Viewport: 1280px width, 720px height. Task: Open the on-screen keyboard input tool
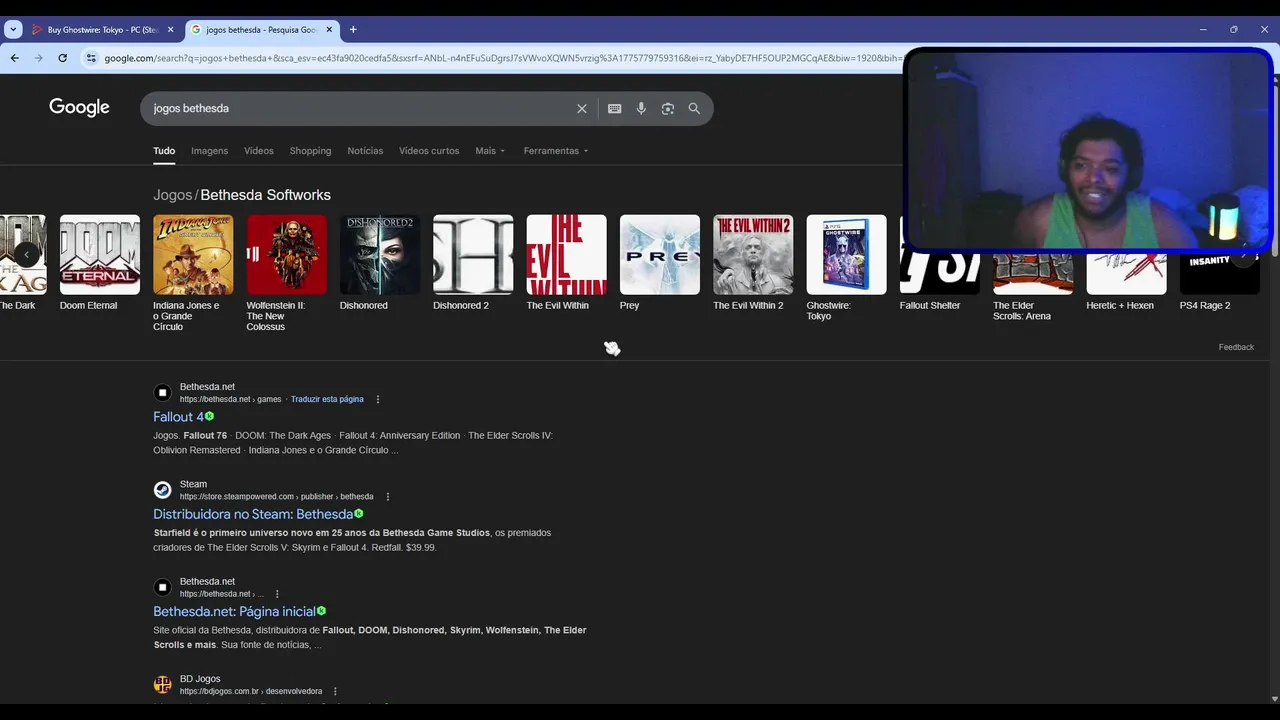tap(614, 109)
